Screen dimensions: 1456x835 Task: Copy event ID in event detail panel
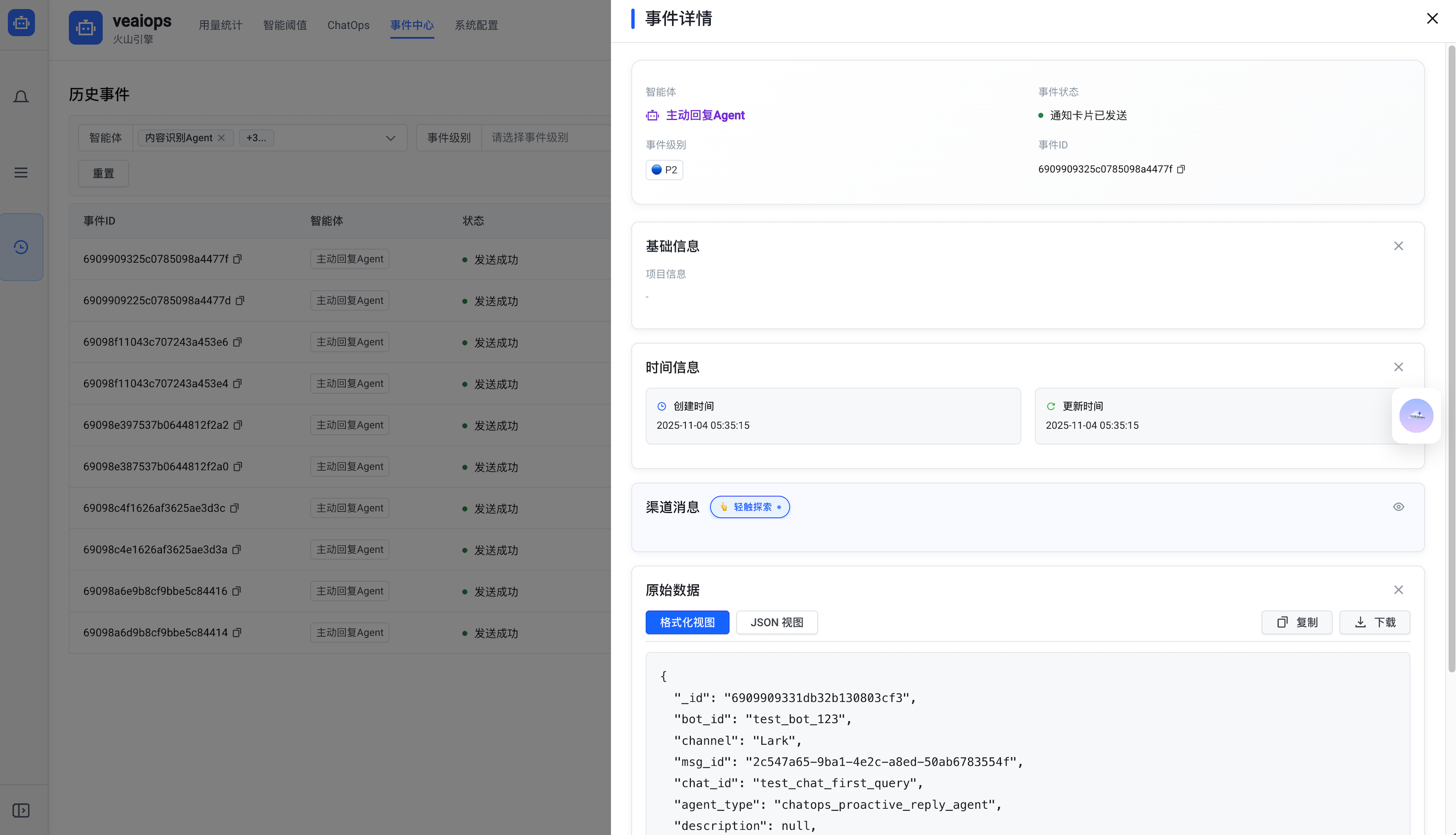tap(1181, 169)
